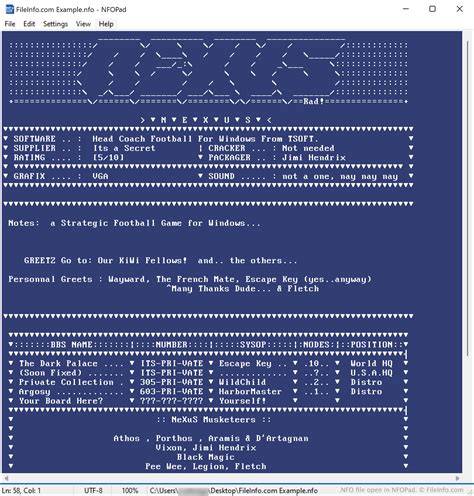
Task: Click the 'Your Board Here?' entry
Action: pos(61,401)
